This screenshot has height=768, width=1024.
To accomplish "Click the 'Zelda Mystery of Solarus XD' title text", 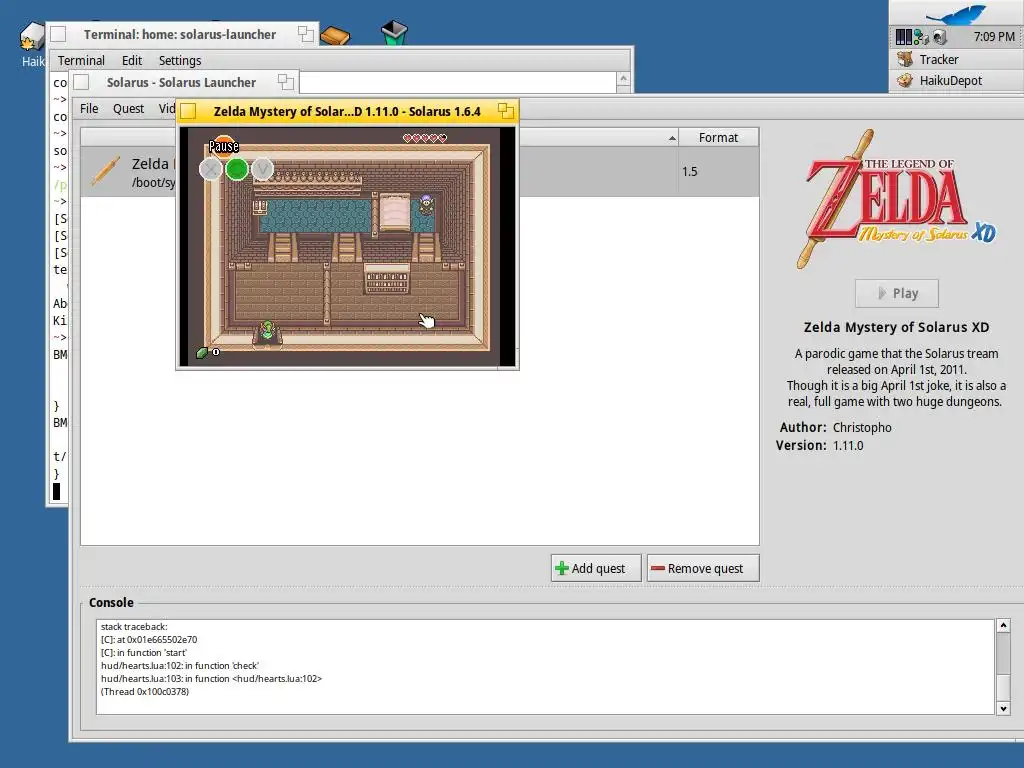I will [896, 327].
